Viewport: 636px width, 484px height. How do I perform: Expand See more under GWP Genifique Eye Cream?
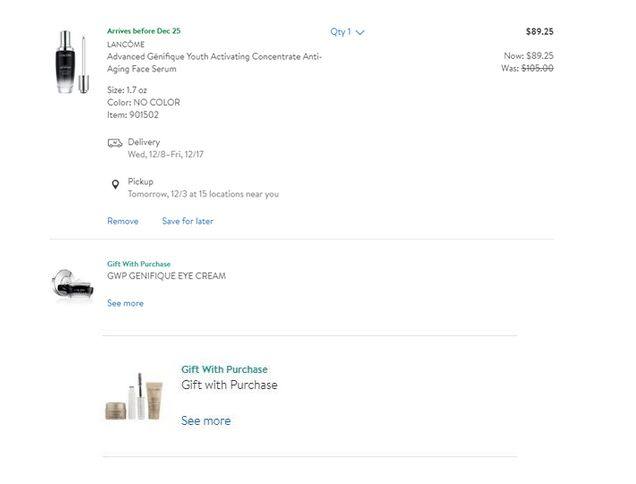pos(125,303)
